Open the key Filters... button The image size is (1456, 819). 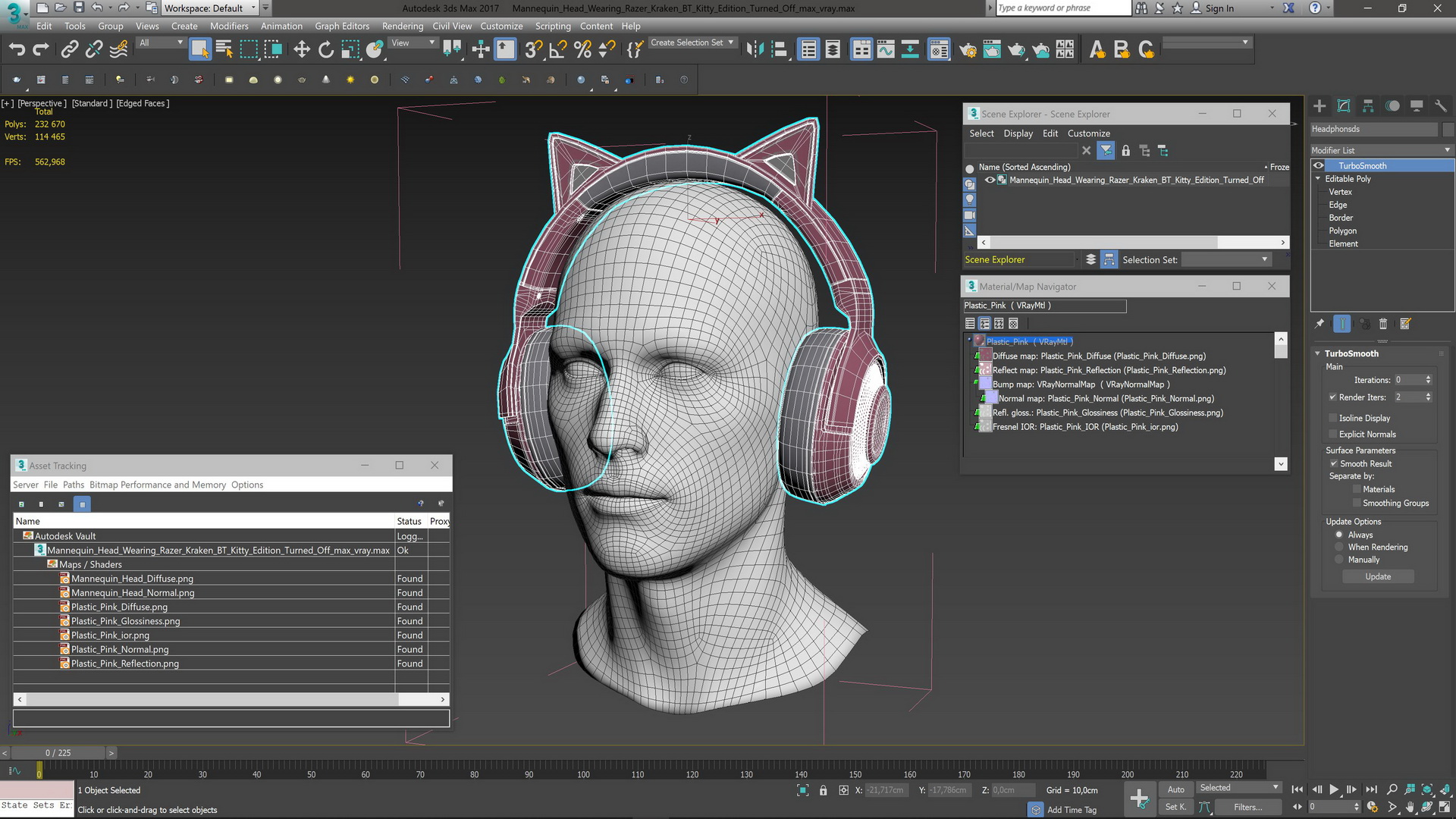point(1248,807)
